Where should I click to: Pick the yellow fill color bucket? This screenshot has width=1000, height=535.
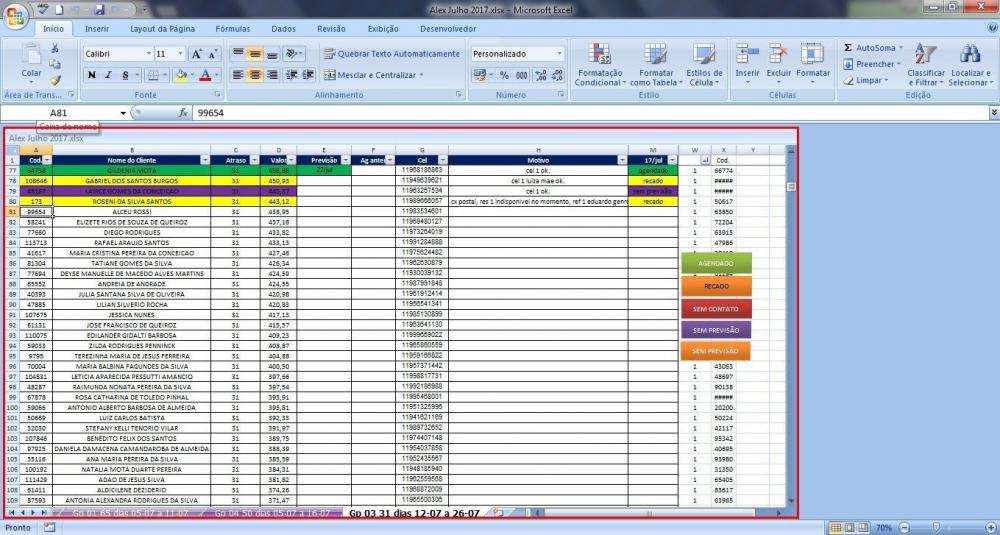181,75
